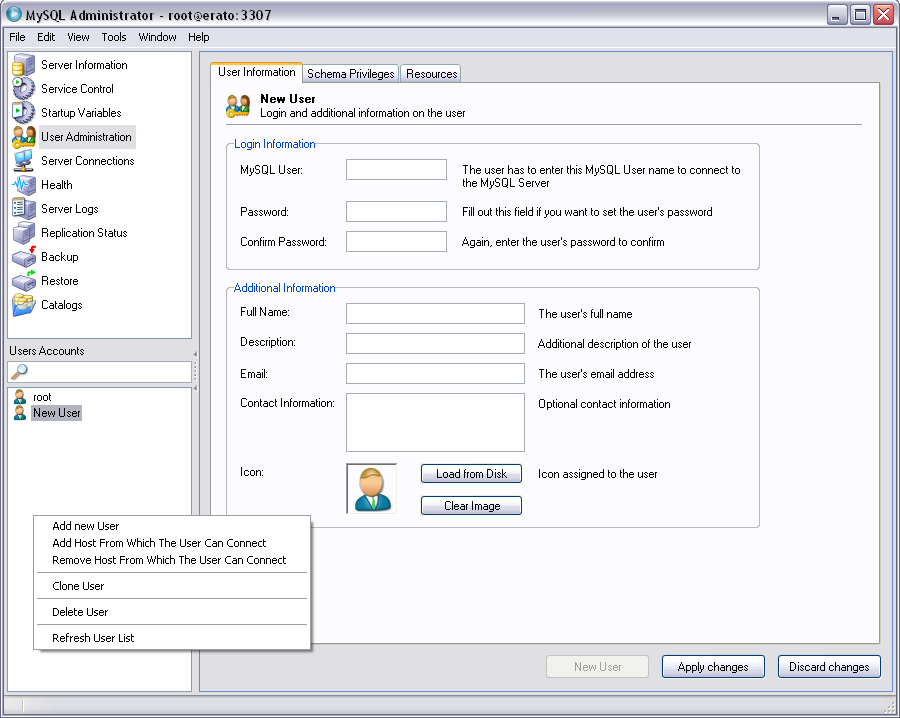The image size is (900, 718).
Task: Click the Full Name input field
Action: coord(435,313)
